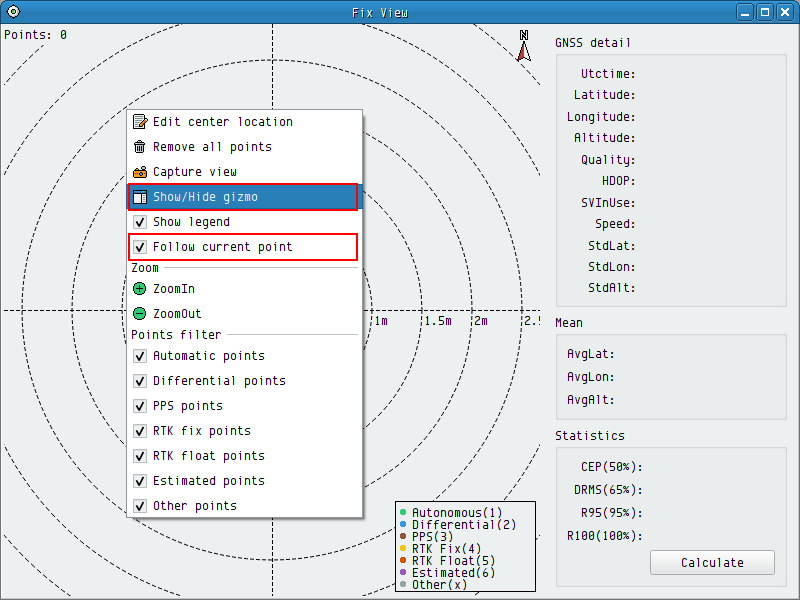Select Show/Hide gizmo menu item

click(244, 197)
